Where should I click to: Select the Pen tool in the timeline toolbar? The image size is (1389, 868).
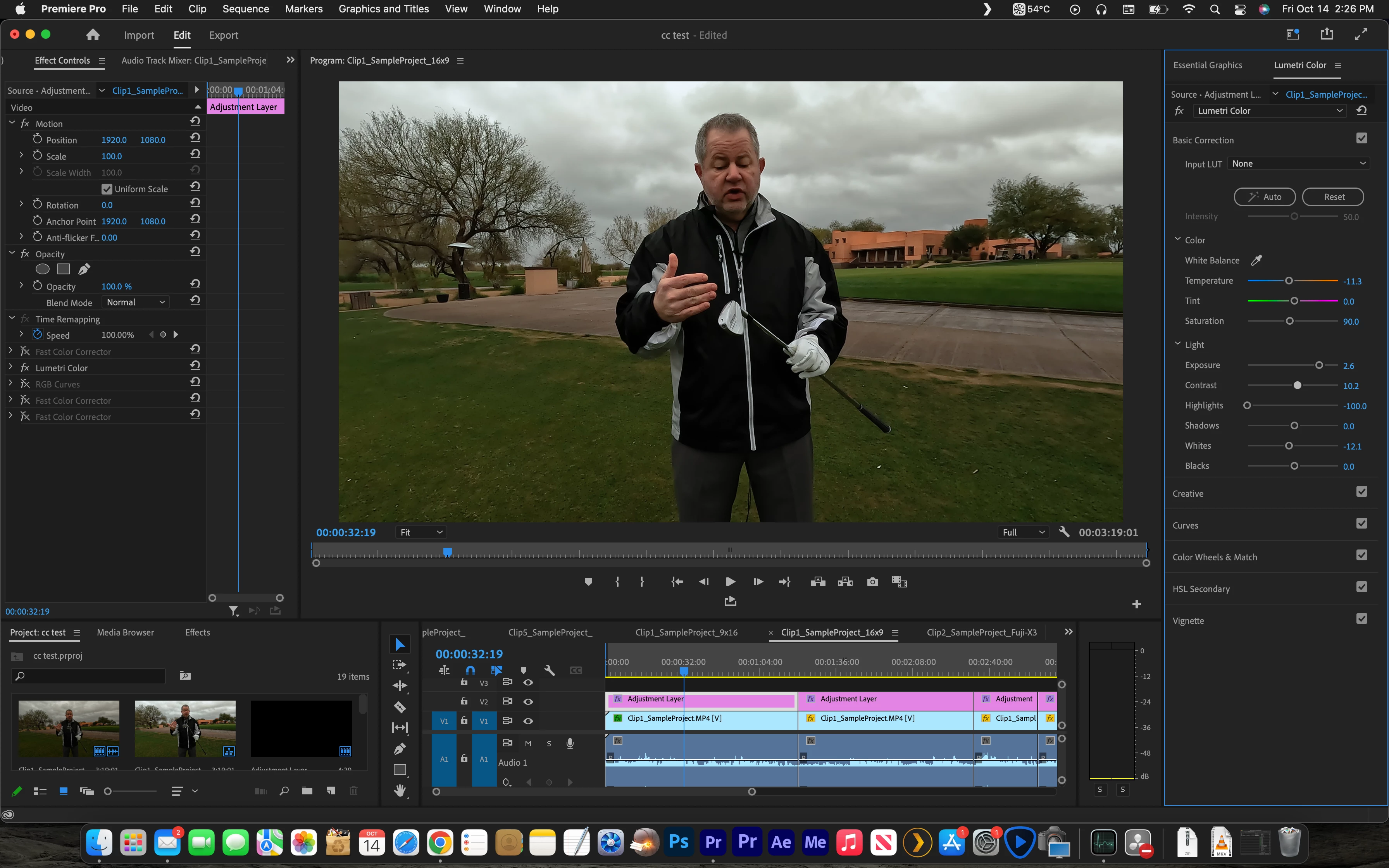(400, 749)
